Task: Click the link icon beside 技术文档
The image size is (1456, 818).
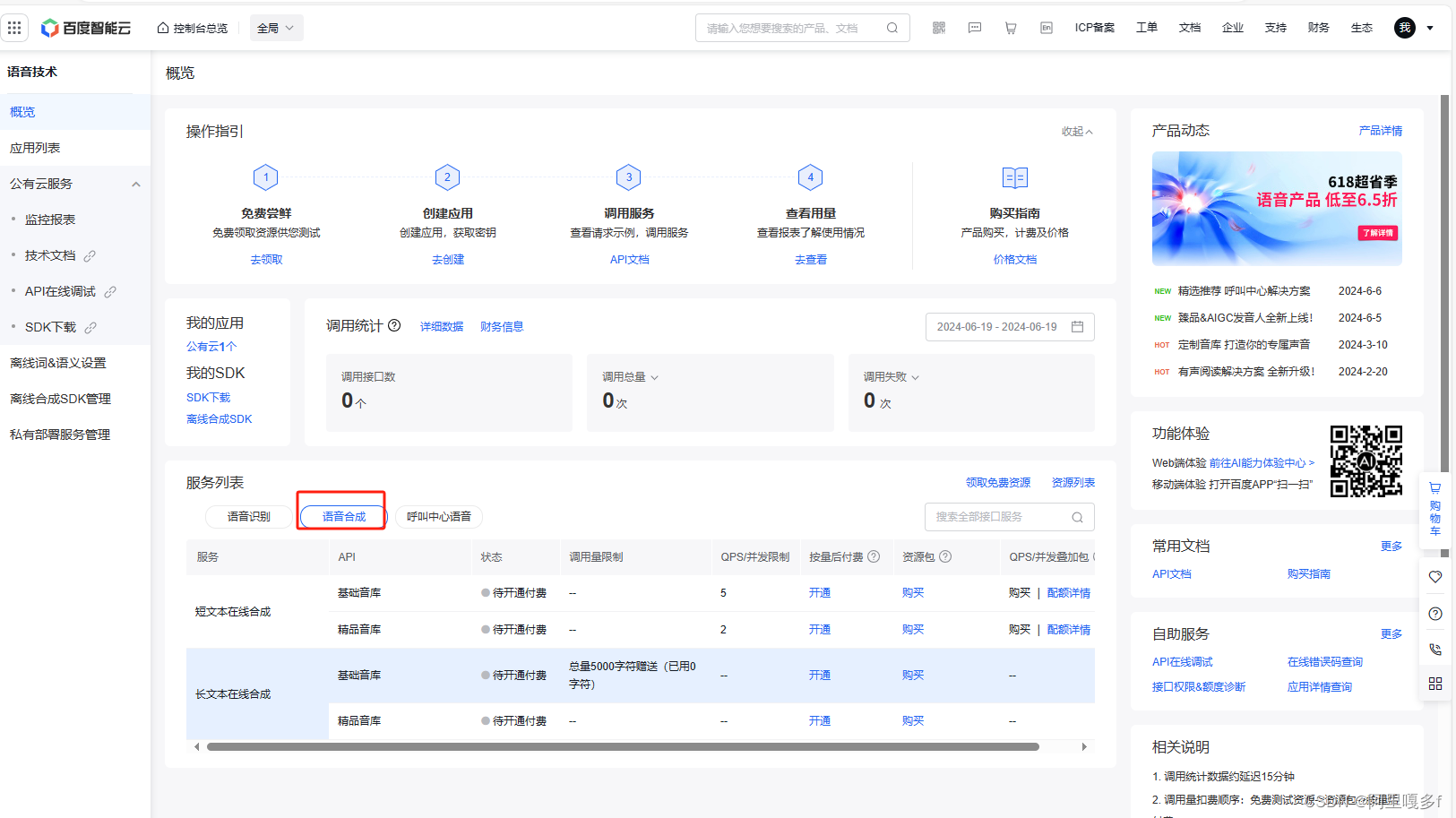Action: pyautogui.click(x=90, y=256)
